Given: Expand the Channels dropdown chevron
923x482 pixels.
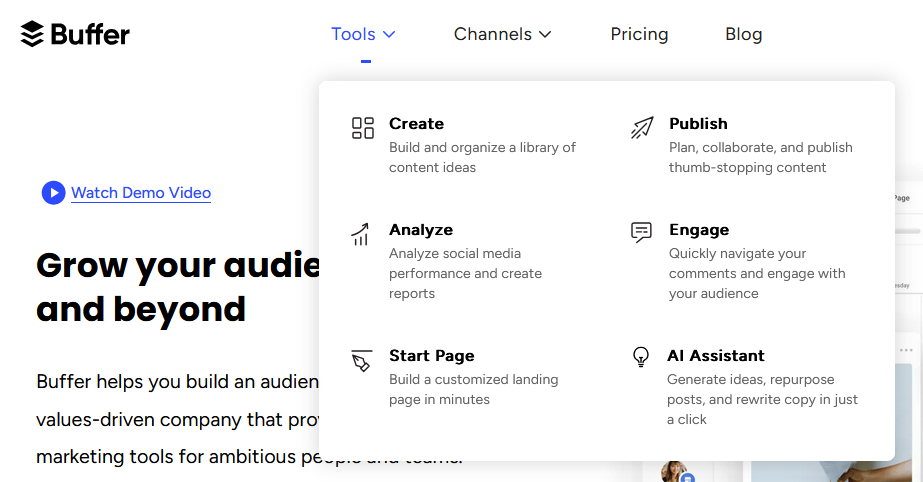Looking at the screenshot, I should (x=545, y=35).
